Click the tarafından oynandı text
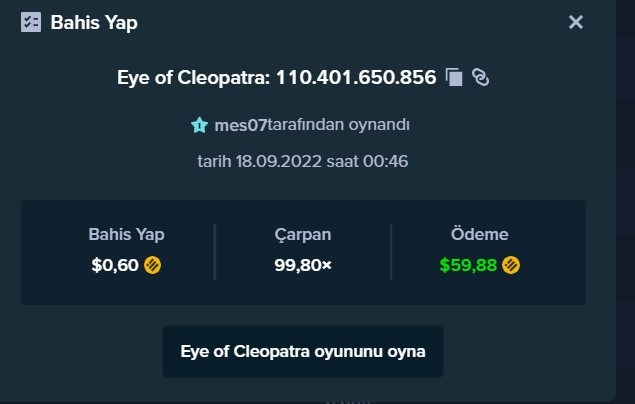This screenshot has height=404, width=635. (x=339, y=125)
